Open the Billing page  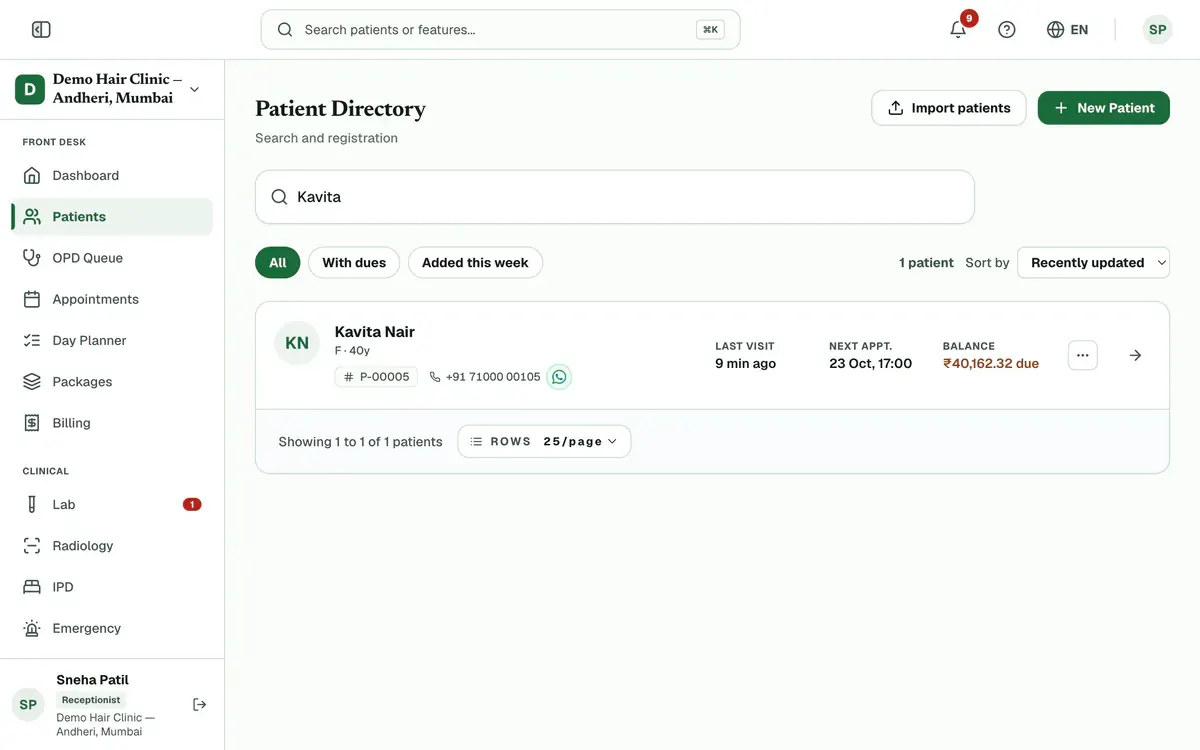[x=112, y=423]
